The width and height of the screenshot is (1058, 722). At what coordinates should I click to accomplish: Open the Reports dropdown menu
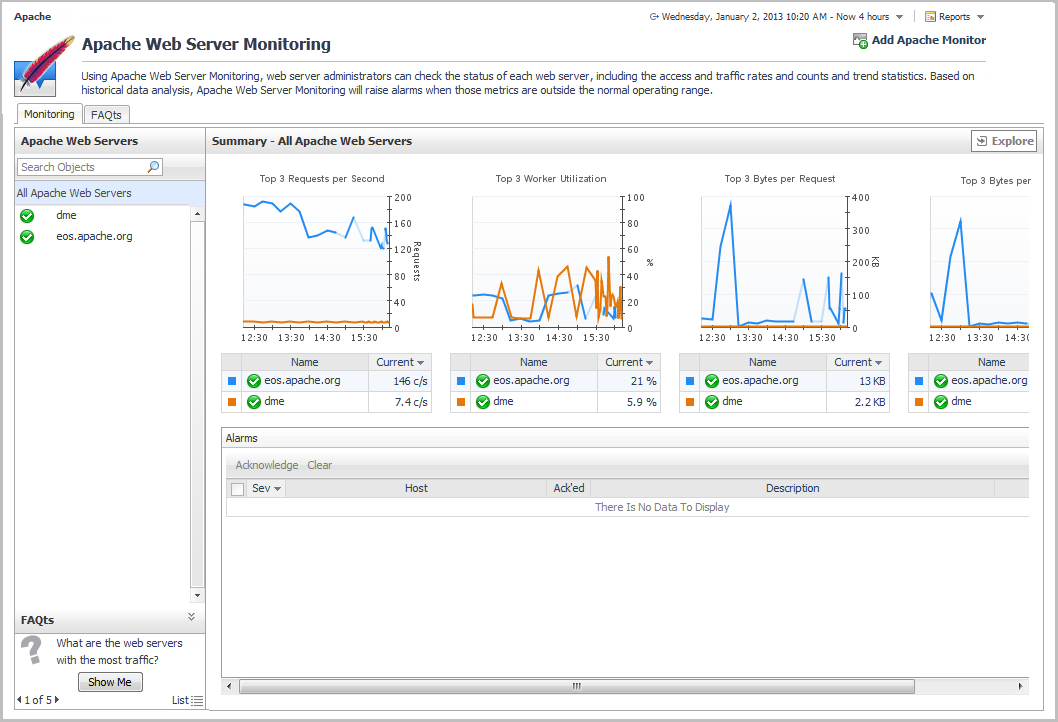[x=980, y=17]
